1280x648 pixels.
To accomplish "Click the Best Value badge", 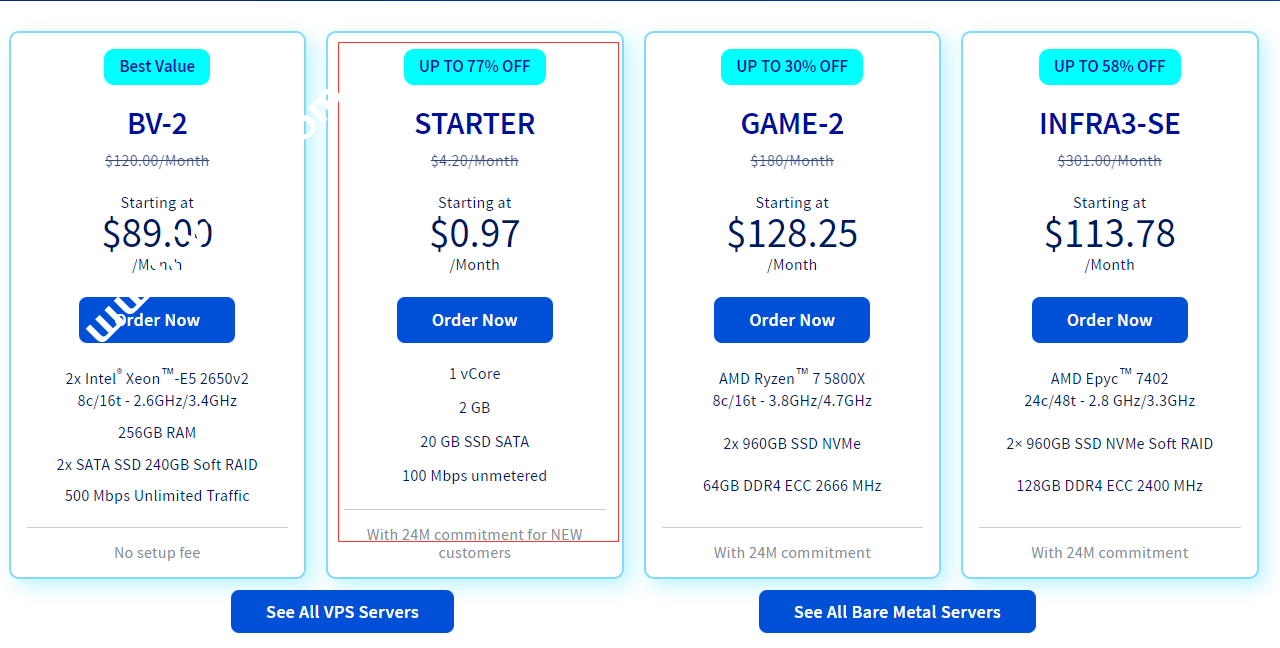I will [157, 67].
